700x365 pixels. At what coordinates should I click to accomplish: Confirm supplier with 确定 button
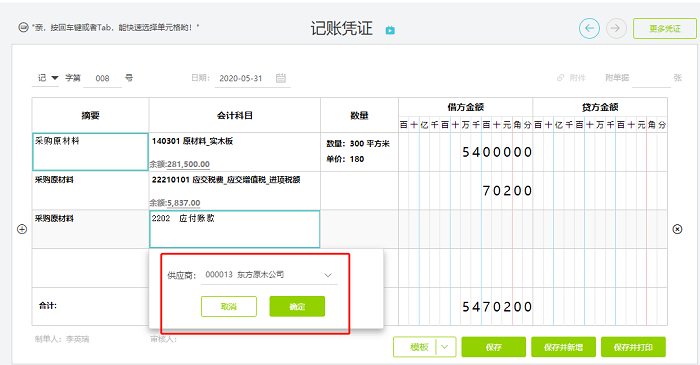tap(297, 307)
